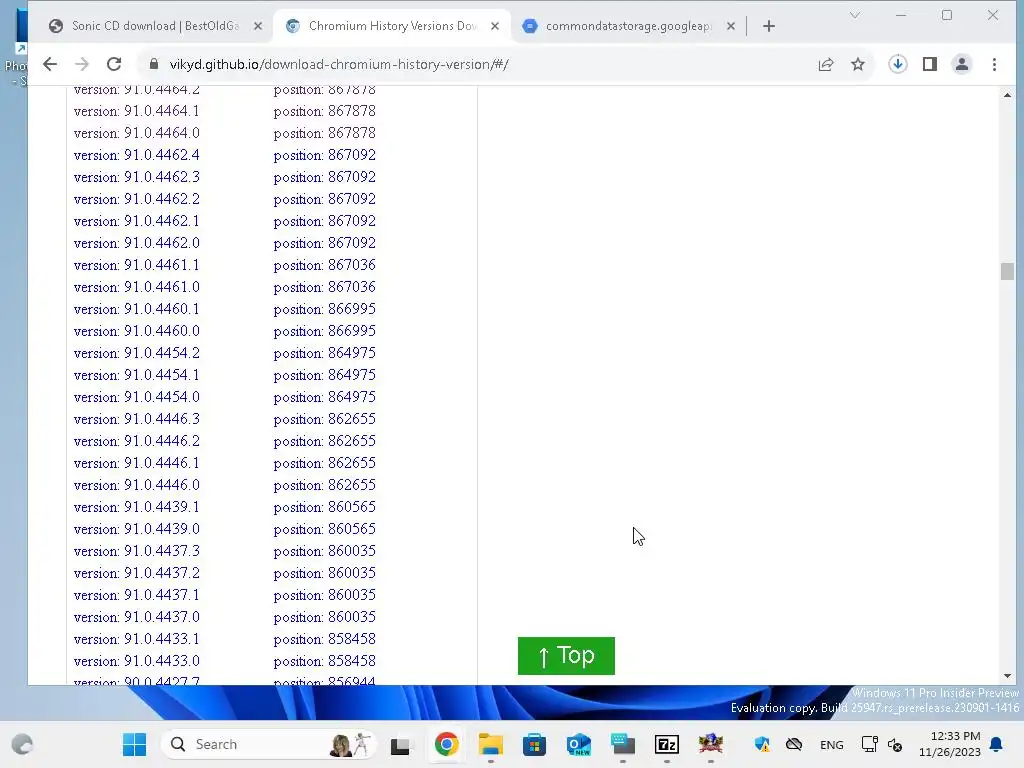Open Chrome from the taskbar
1024x768 pixels.
point(447,744)
